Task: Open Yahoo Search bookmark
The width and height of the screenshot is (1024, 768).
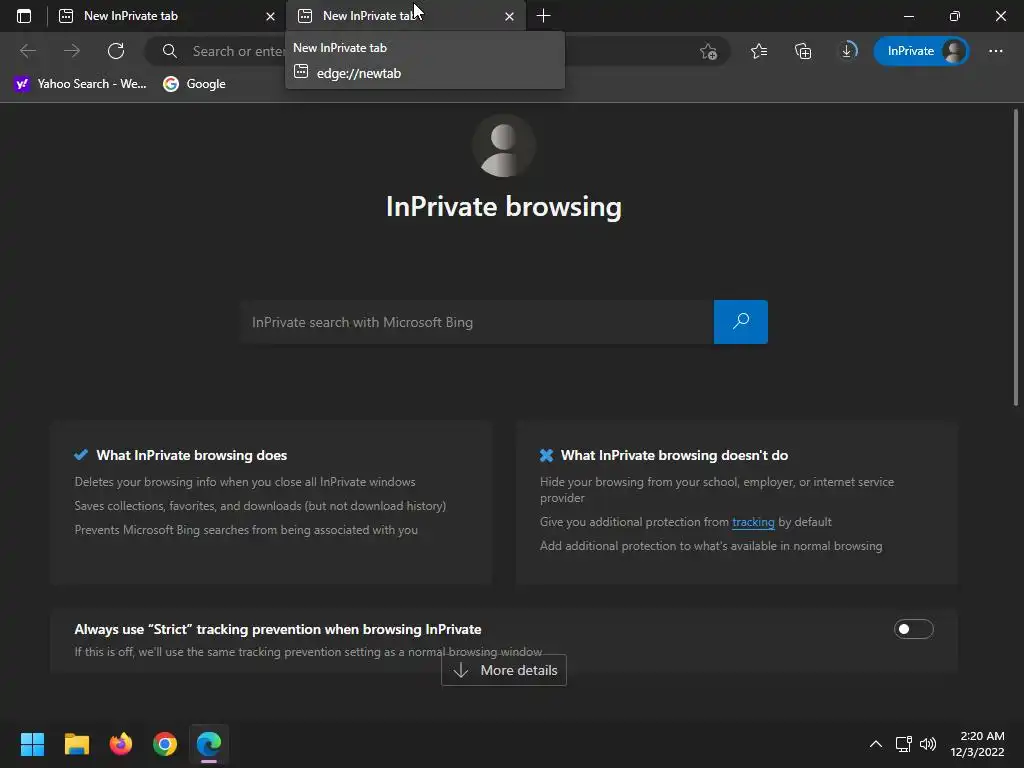Action: click(x=81, y=84)
